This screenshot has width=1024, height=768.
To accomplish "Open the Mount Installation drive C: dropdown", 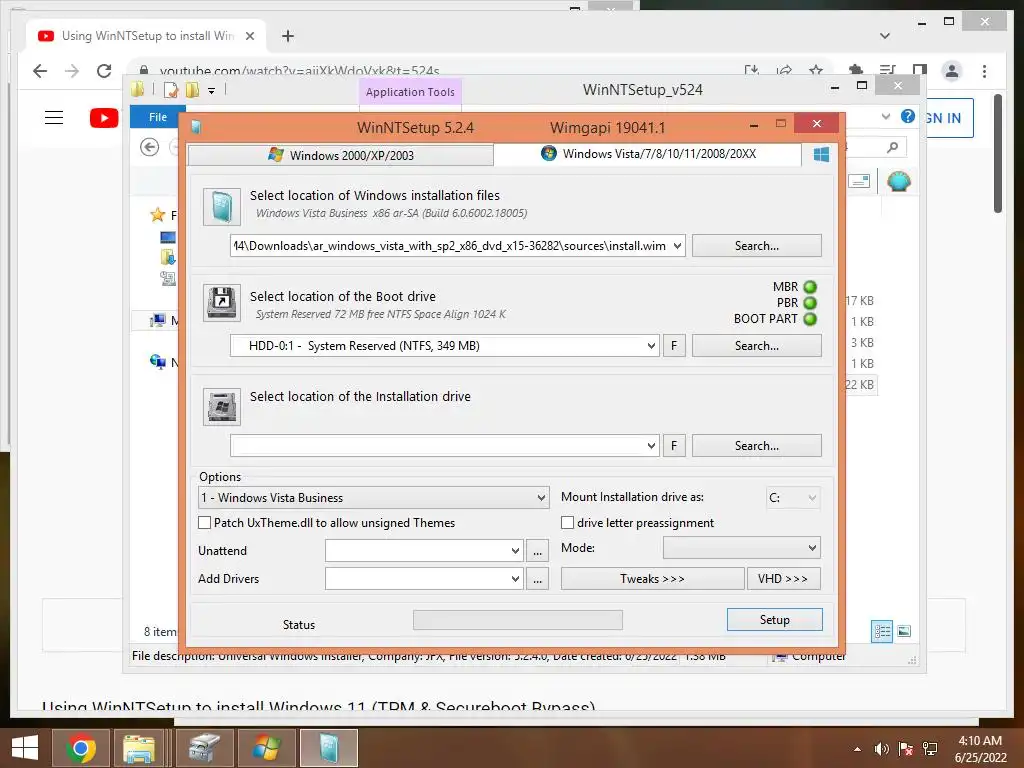I will pos(793,498).
